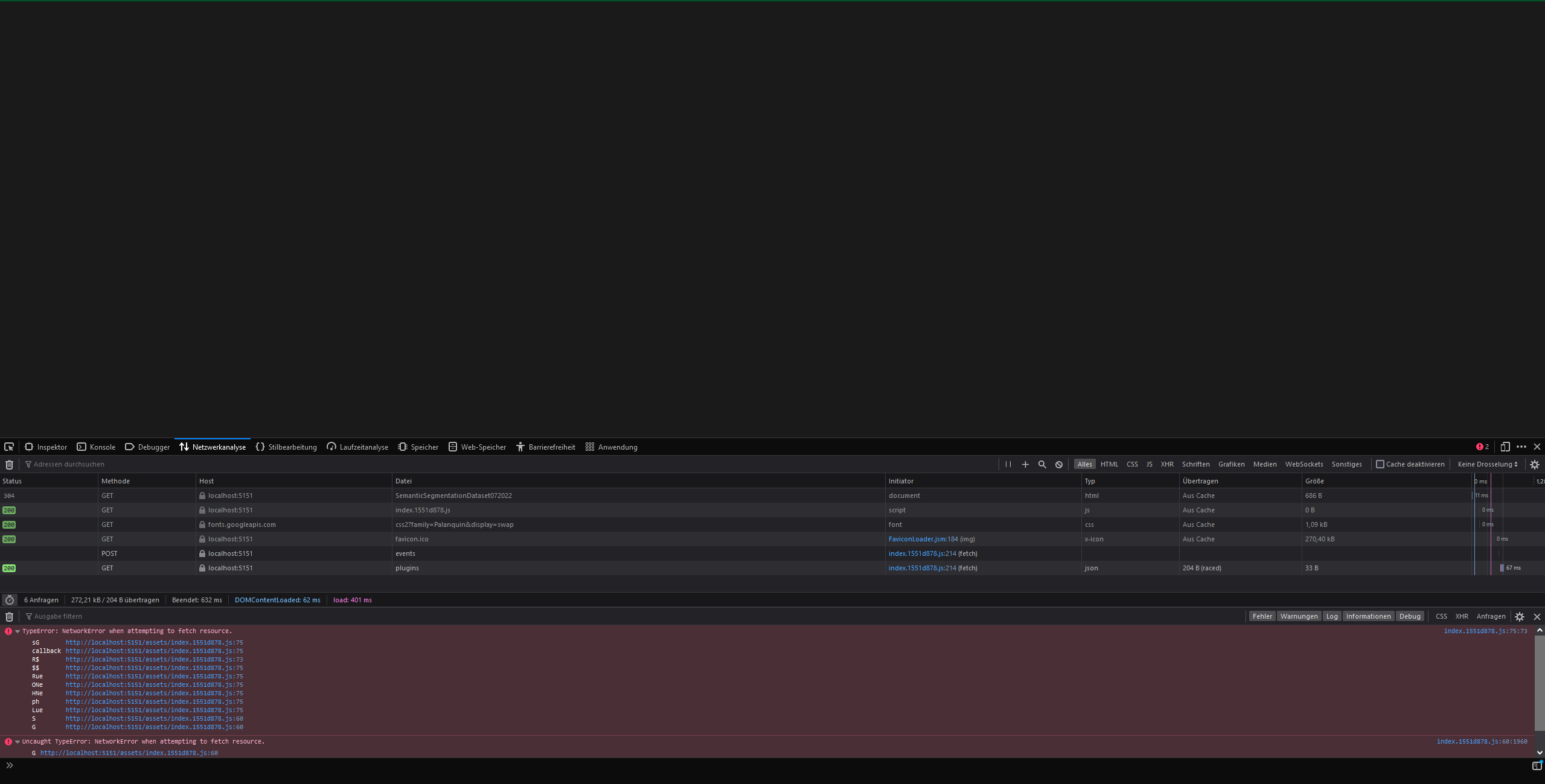Image resolution: width=1545 pixels, height=784 pixels.
Task: Click the Ausgabe filtern input field
Action: 57,616
